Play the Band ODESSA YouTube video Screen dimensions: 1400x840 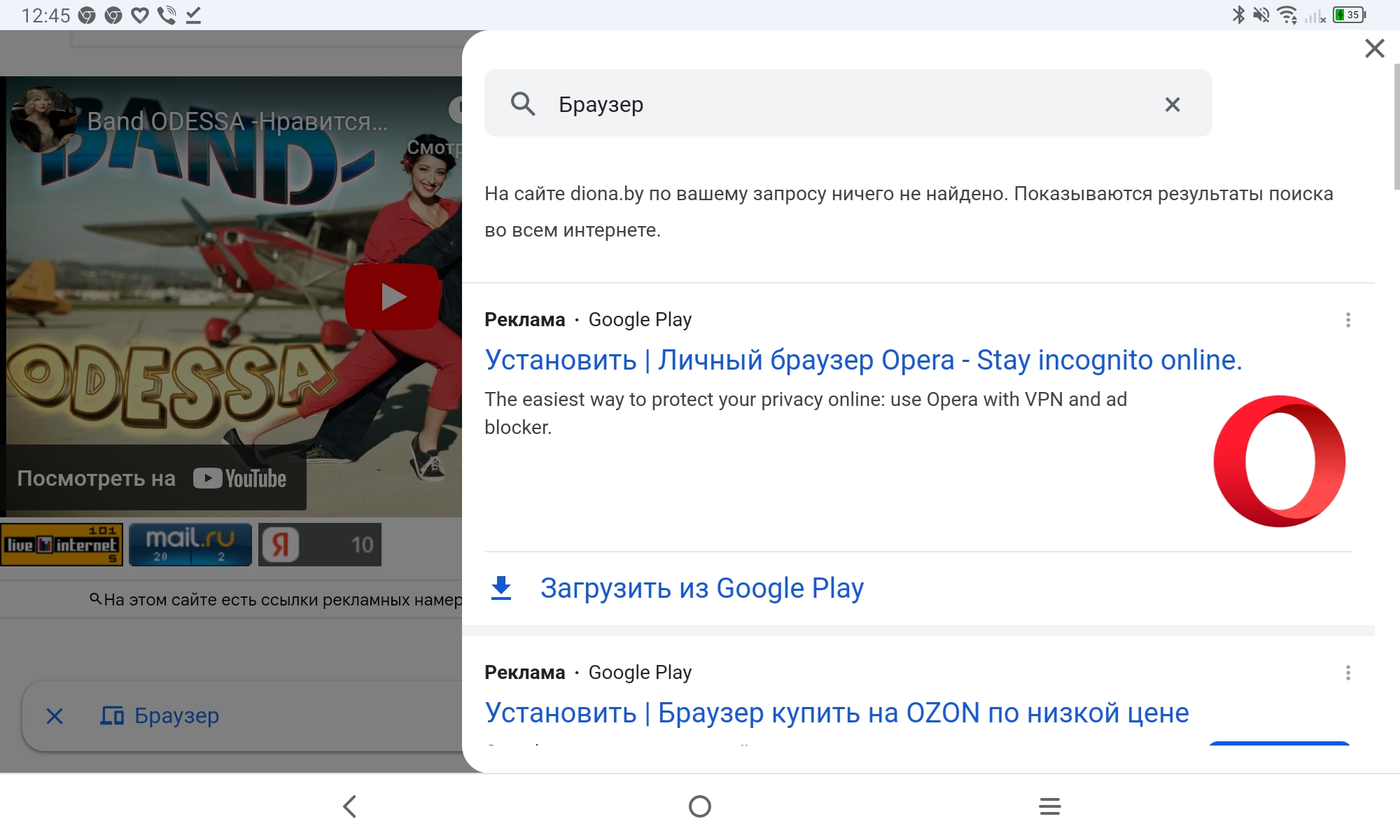tap(392, 297)
